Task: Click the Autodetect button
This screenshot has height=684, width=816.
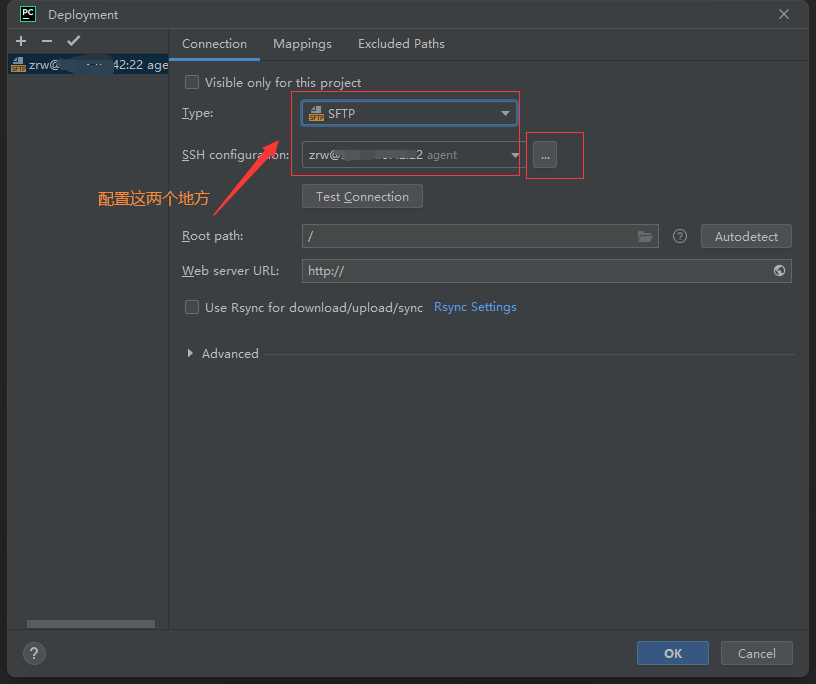Action: (746, 237)
